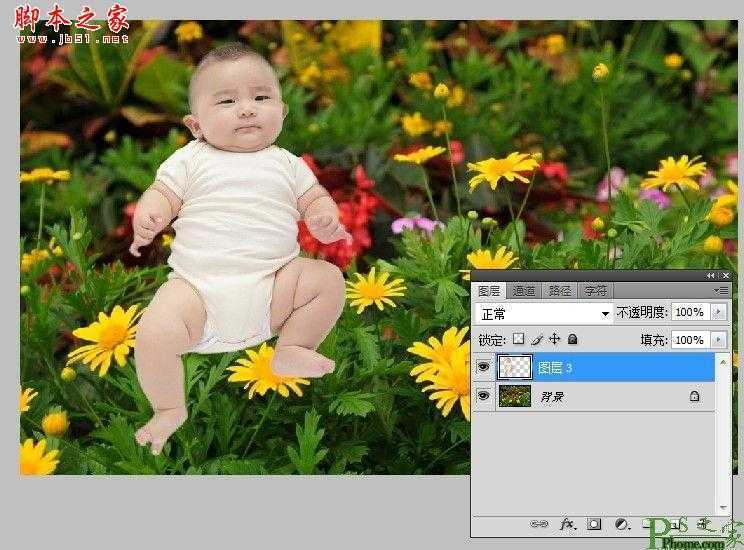Image resolution: width=744 pixels, height=550 pixels.
Task: Toggle lock all padlock icon
Action: [x=573, y=339]
